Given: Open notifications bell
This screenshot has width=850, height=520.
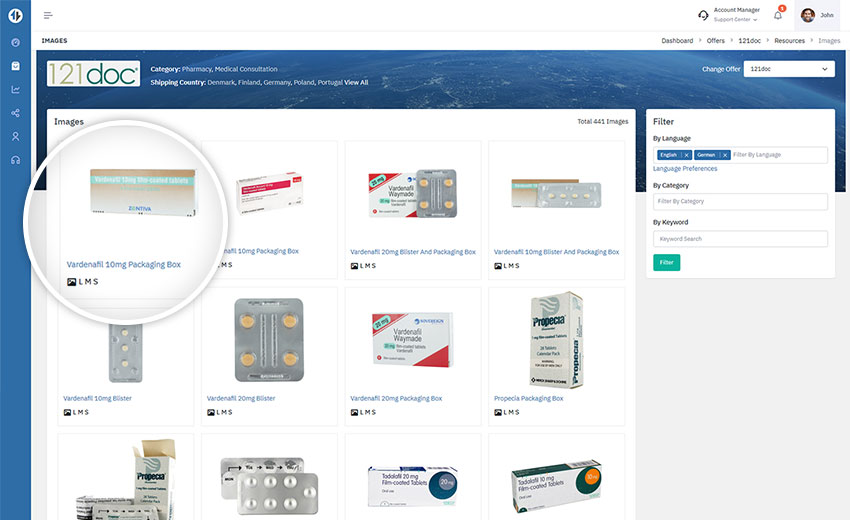Looking at the screenshot, I should coord(777,15).
